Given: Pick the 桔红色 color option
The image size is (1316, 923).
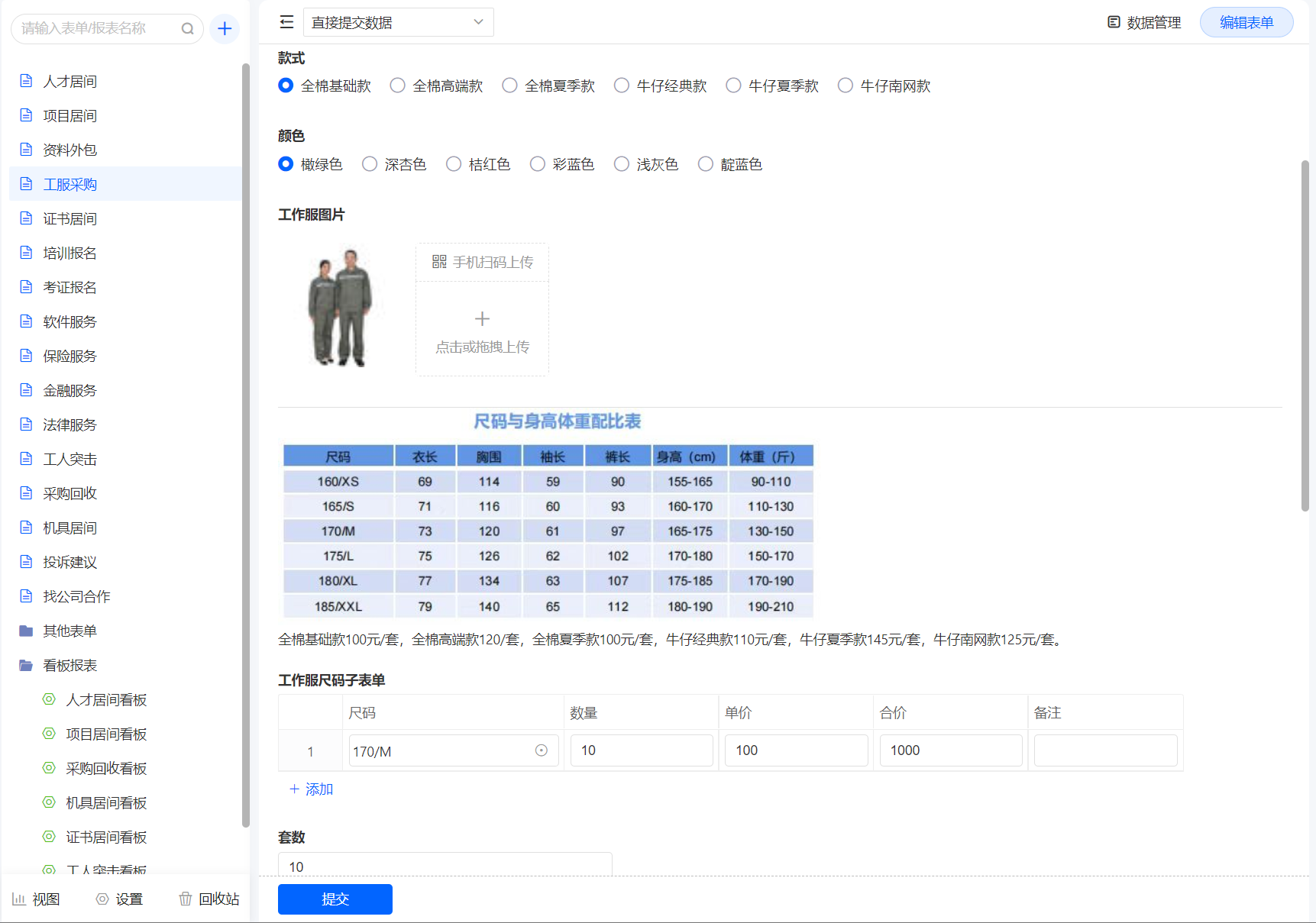Looking at the screenshot, I should point(454,164).
